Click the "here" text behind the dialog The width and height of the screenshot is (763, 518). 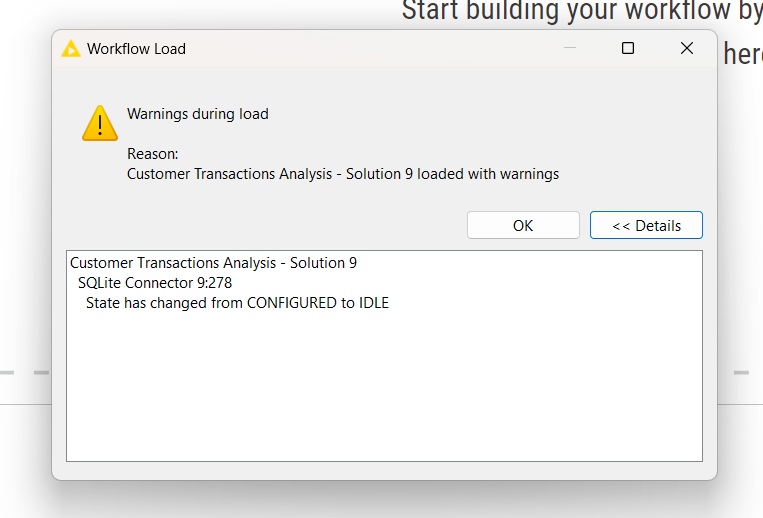[x=742, y=54]
